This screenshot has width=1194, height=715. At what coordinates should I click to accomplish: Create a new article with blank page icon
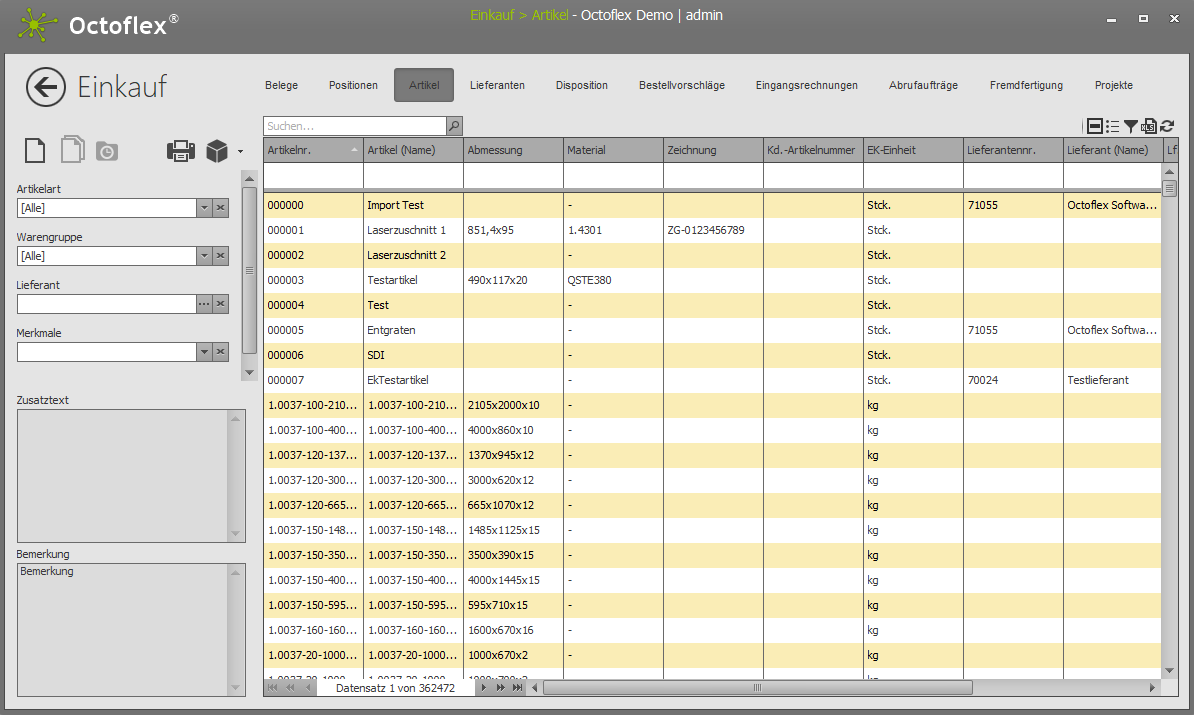[x=35, y=151]
